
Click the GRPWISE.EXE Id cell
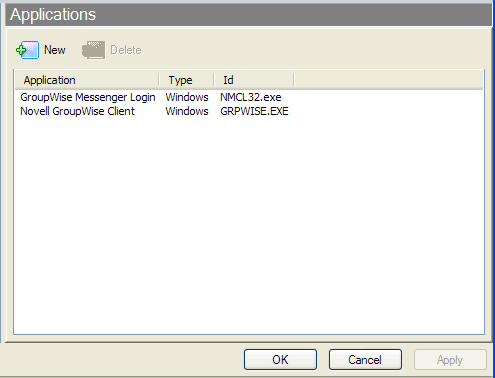tap(254, 111)
